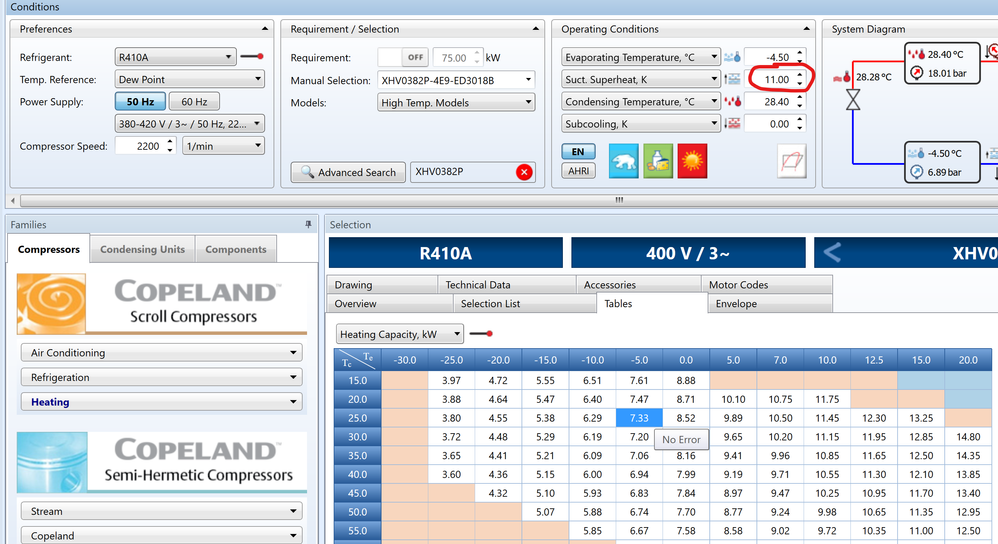Pin the Families panel

click(x=308, y=225)
